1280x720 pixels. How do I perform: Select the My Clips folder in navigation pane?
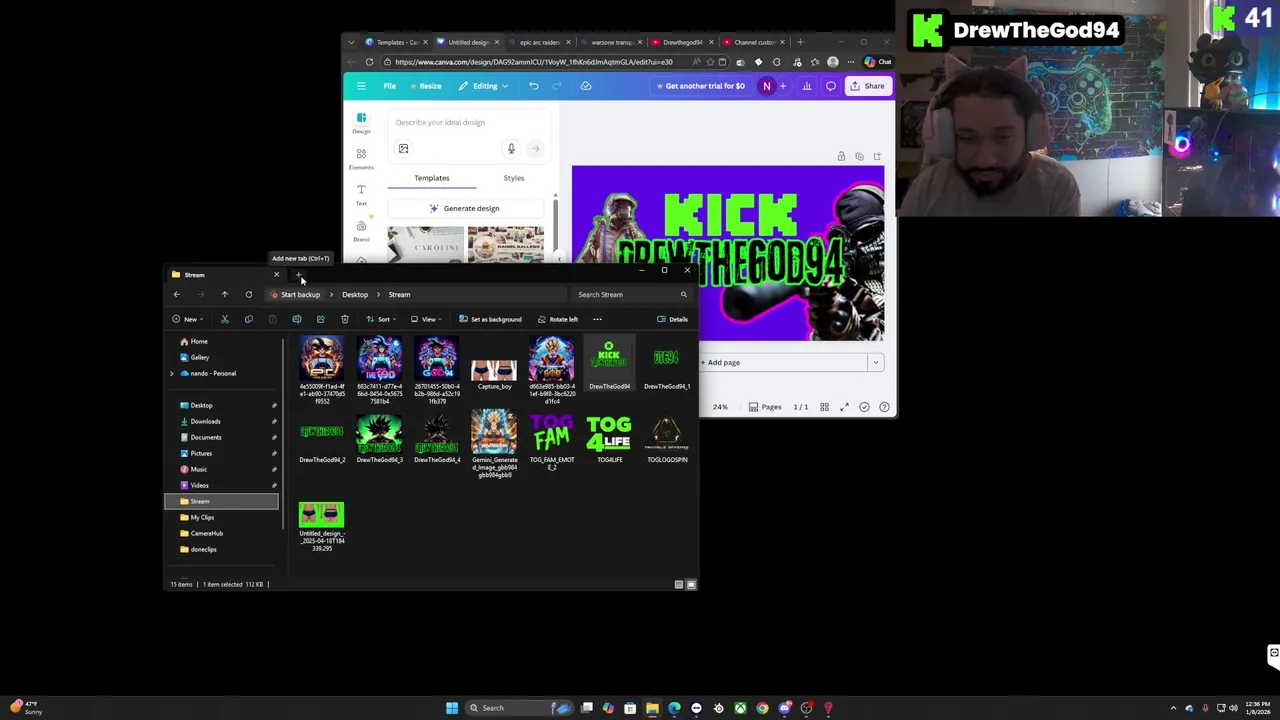pos(203,517)
